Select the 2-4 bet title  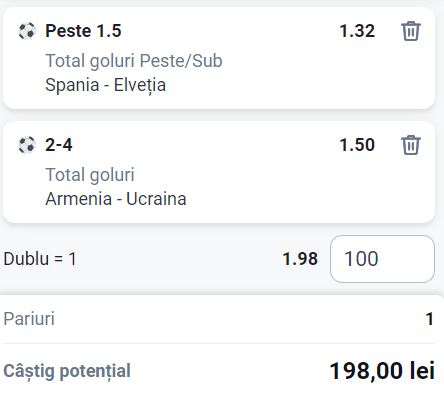tap(59, 145)
